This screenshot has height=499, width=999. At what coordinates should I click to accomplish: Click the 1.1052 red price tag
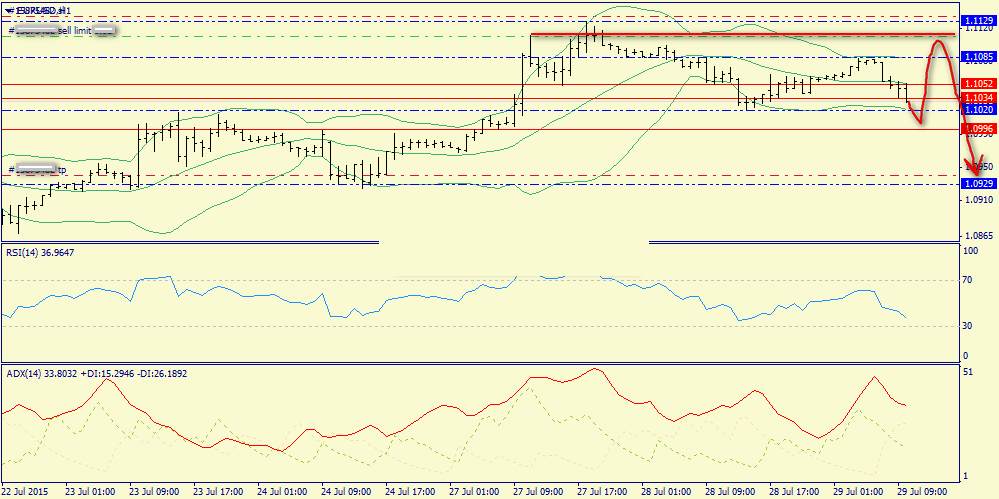coord(975,84)
